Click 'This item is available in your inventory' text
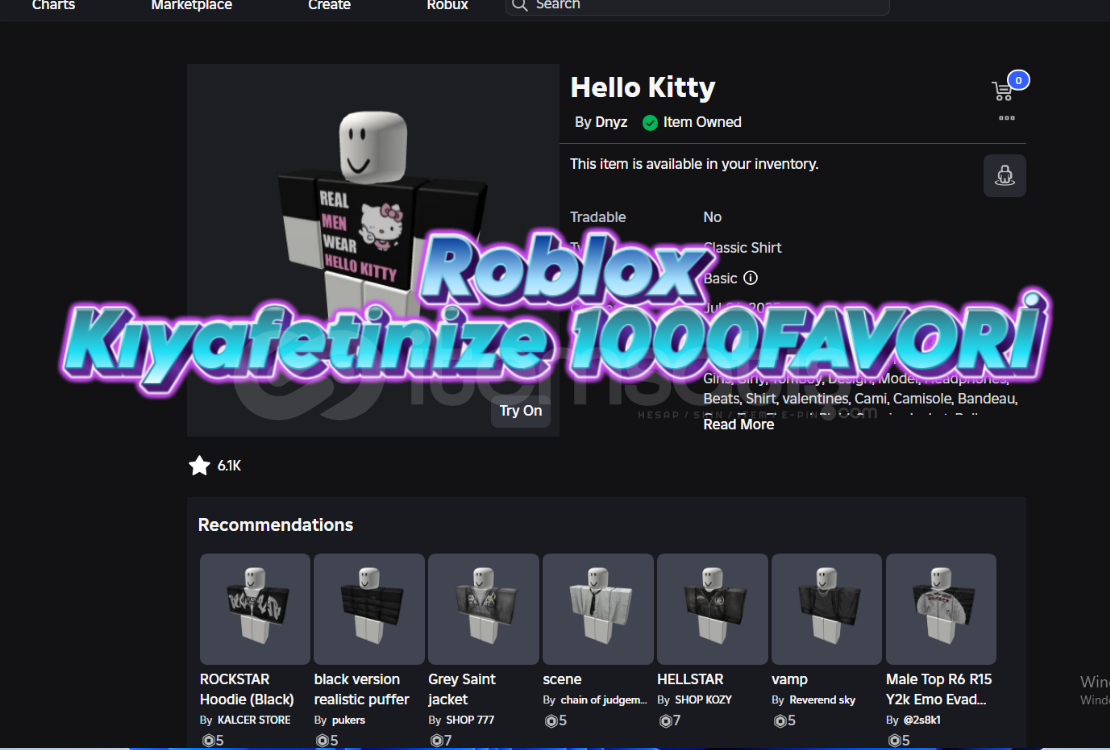 click(x=694, y=164)
